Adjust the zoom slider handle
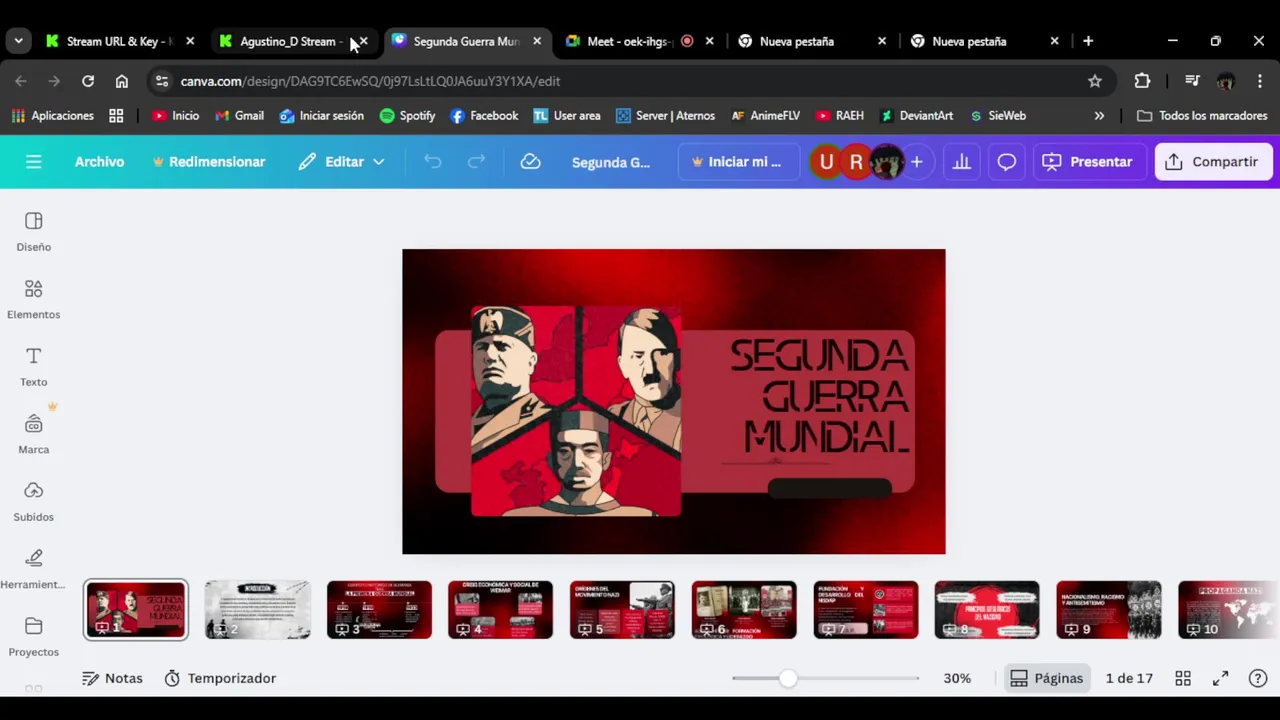1280x720 pixels. click(788, 678)
